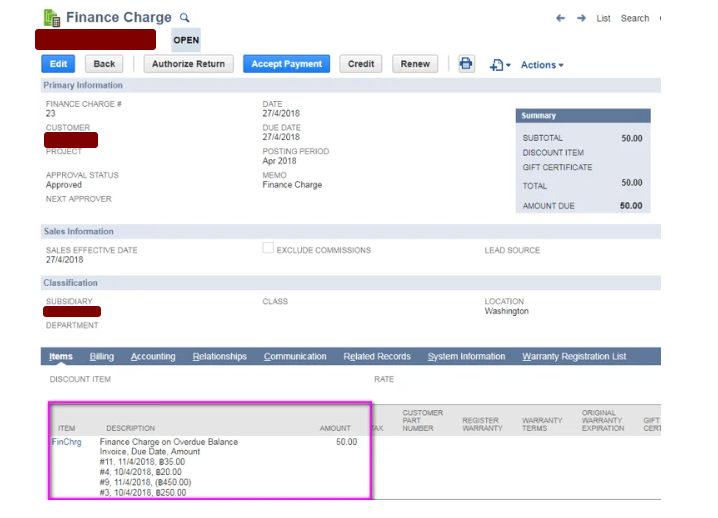718x518 pixels.
Task: Open the Related Records tab
Action: tap(377, 356)
